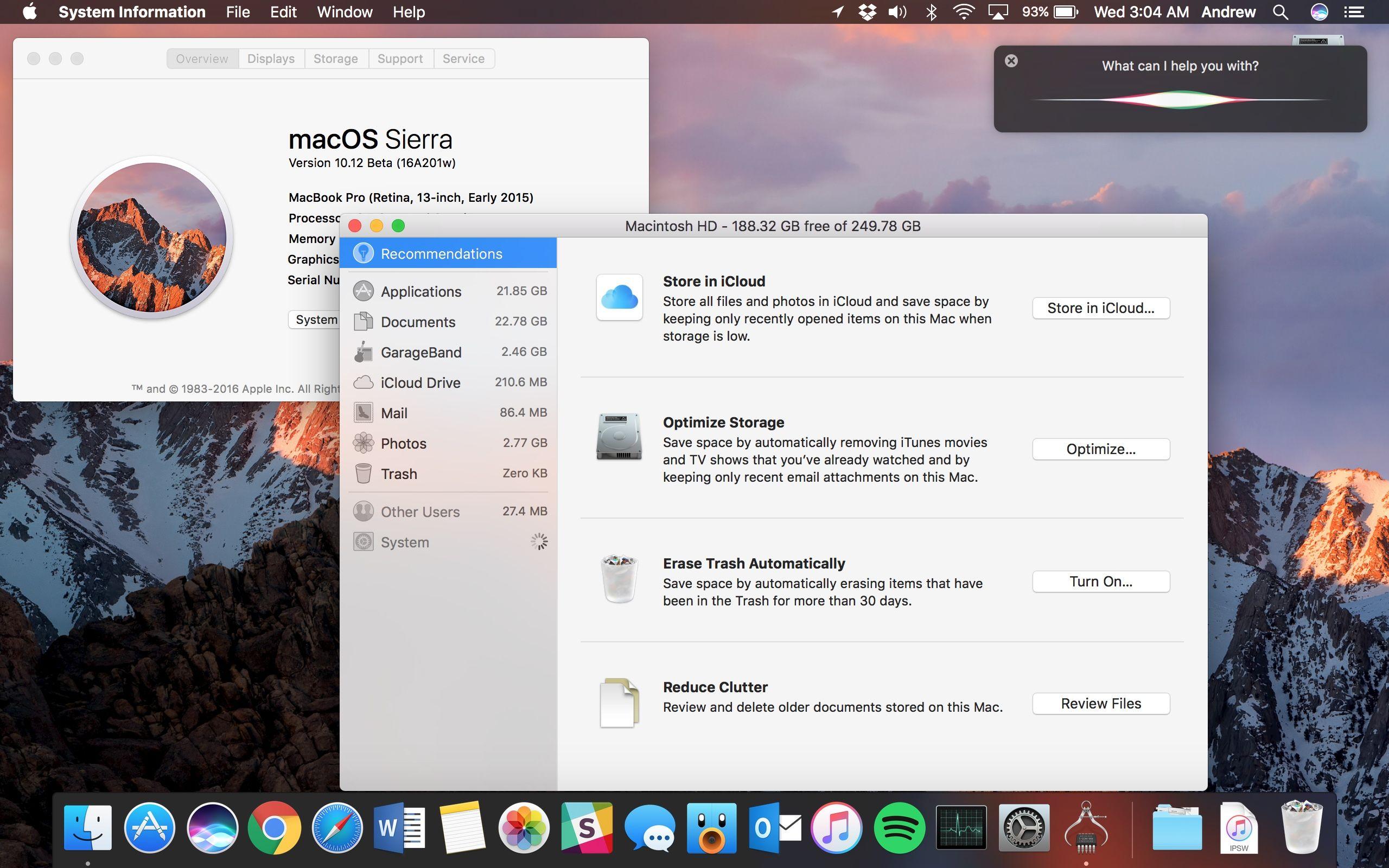Select the Trash storage category item
Image resolution: width=1389 pixels, height=868 pixels.
(448, 473)
